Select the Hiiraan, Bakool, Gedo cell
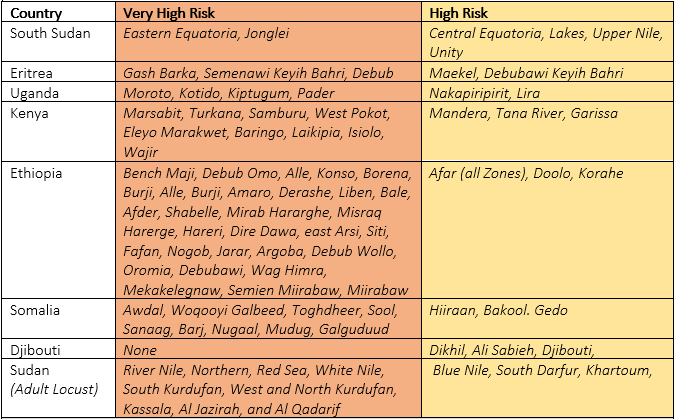This screenshot has width=675, height=419. point(547,319)
